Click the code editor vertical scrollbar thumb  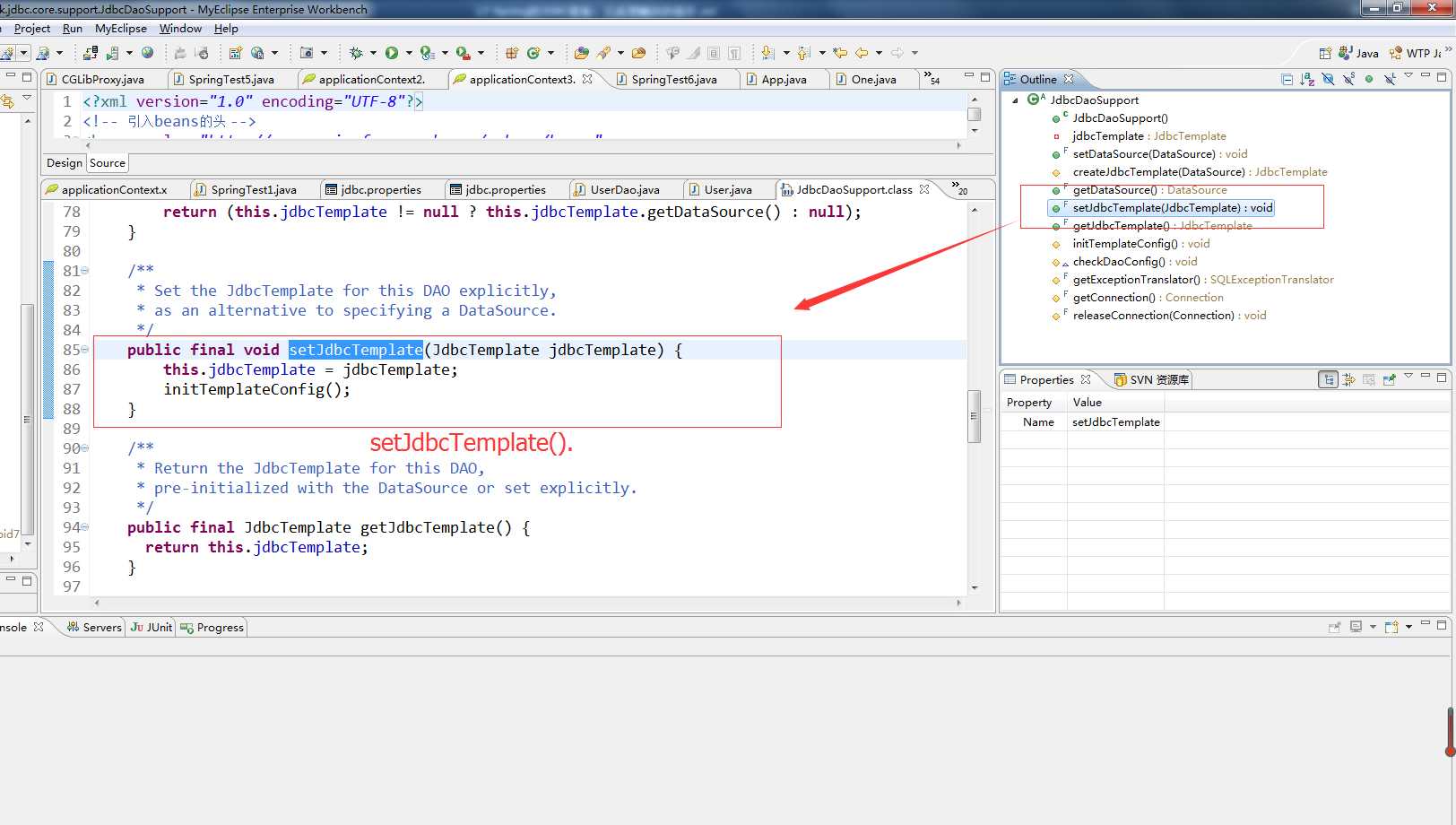click(x=975, y=416)
